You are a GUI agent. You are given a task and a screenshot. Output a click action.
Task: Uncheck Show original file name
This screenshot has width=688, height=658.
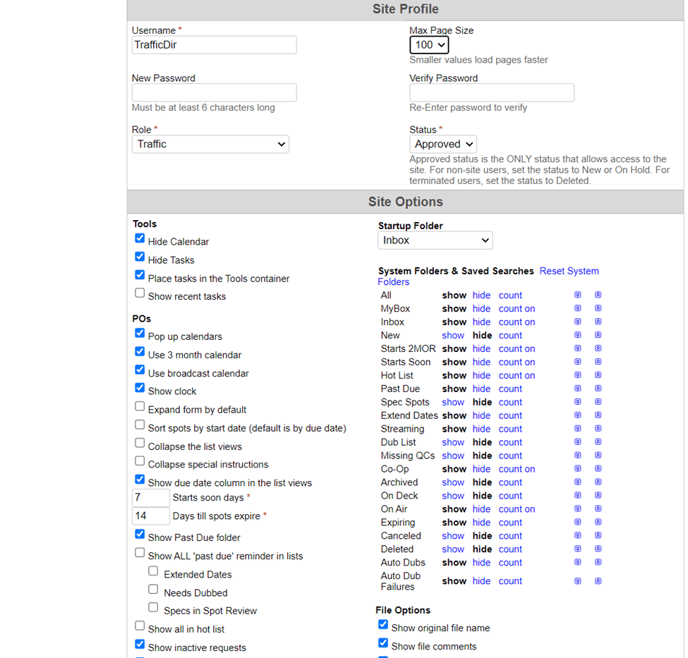pyautogui.click(x=383, y=624)
